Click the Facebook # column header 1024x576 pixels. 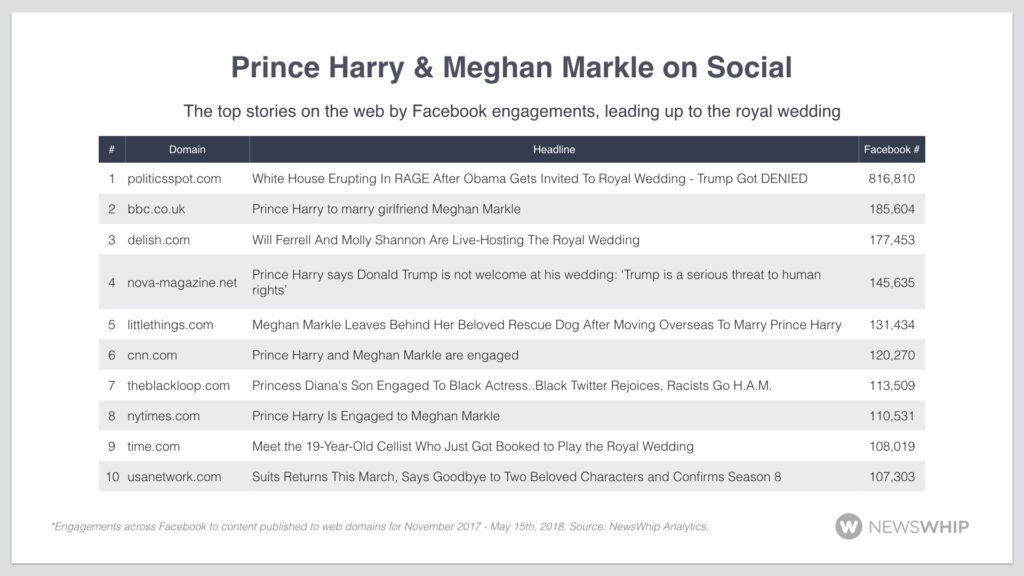point(891,150)
